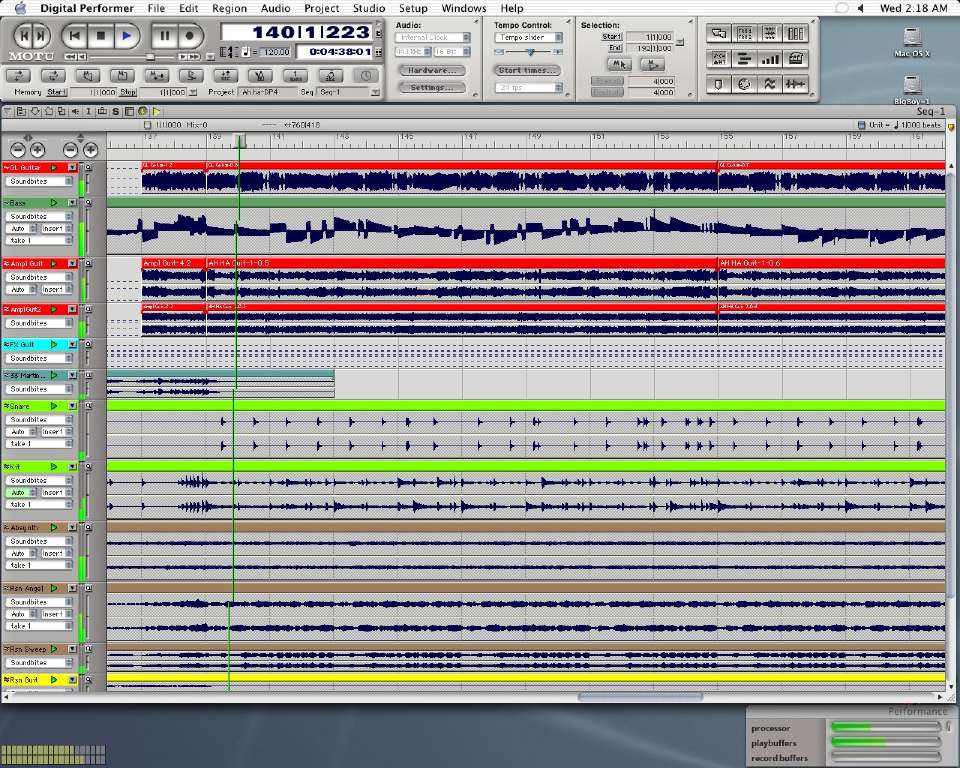Toggle play-enable on Kit track
Image resolution: width=960 pixels, height=768 pixels.
click(x=54, y=467)
